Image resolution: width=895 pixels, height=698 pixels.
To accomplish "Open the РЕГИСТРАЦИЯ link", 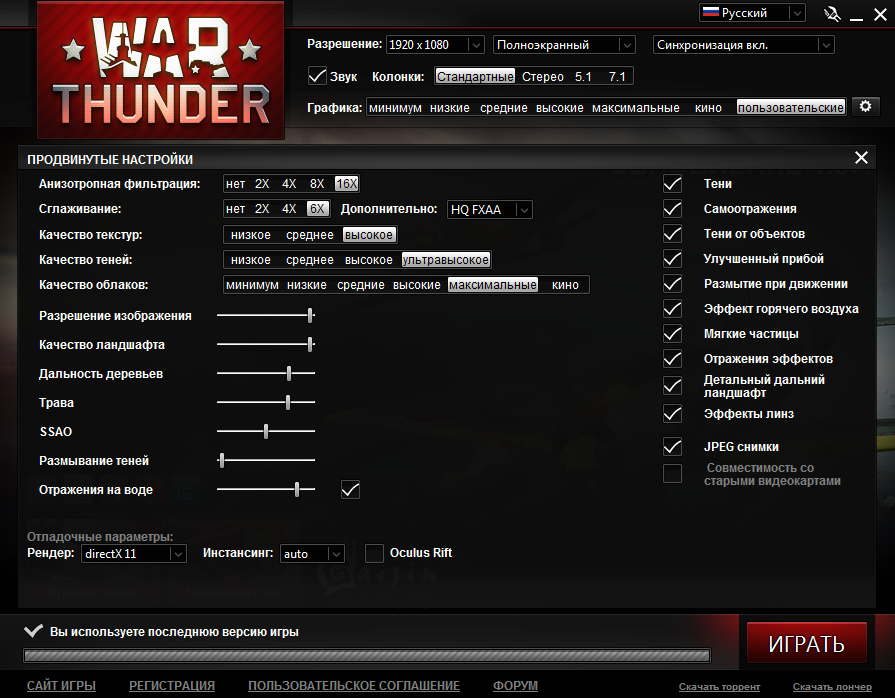I will pos(172,685).
